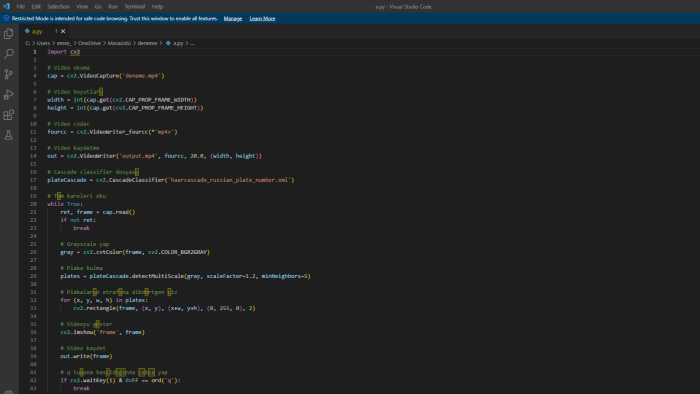Open the View menu
The image size is (700, 394).
tap(82, 7)
